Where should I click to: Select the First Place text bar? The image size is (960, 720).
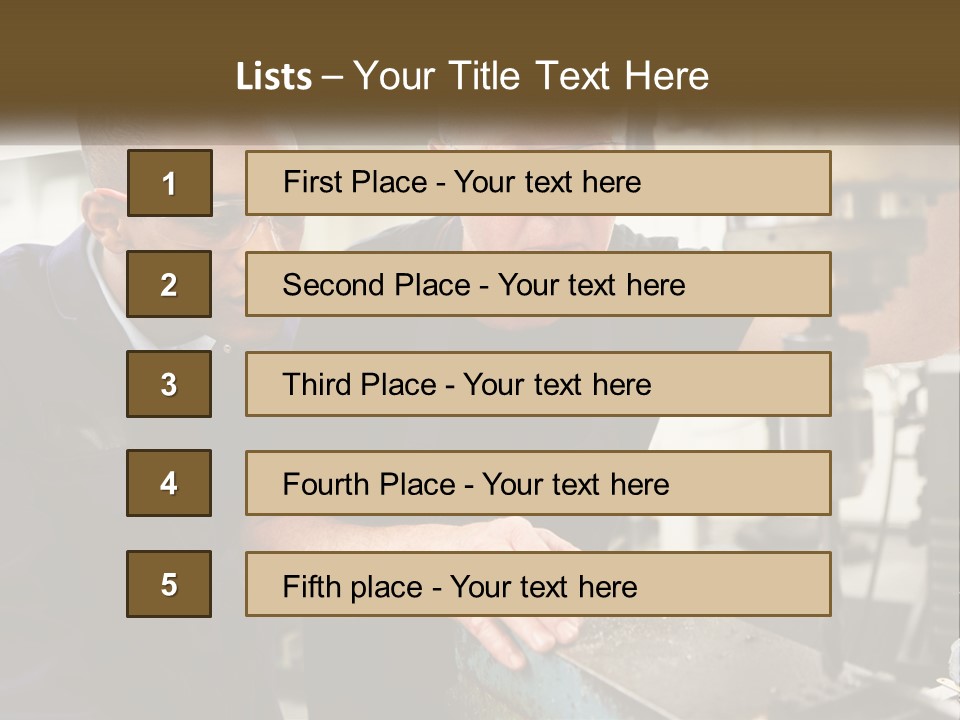click(x=538, y=183)
